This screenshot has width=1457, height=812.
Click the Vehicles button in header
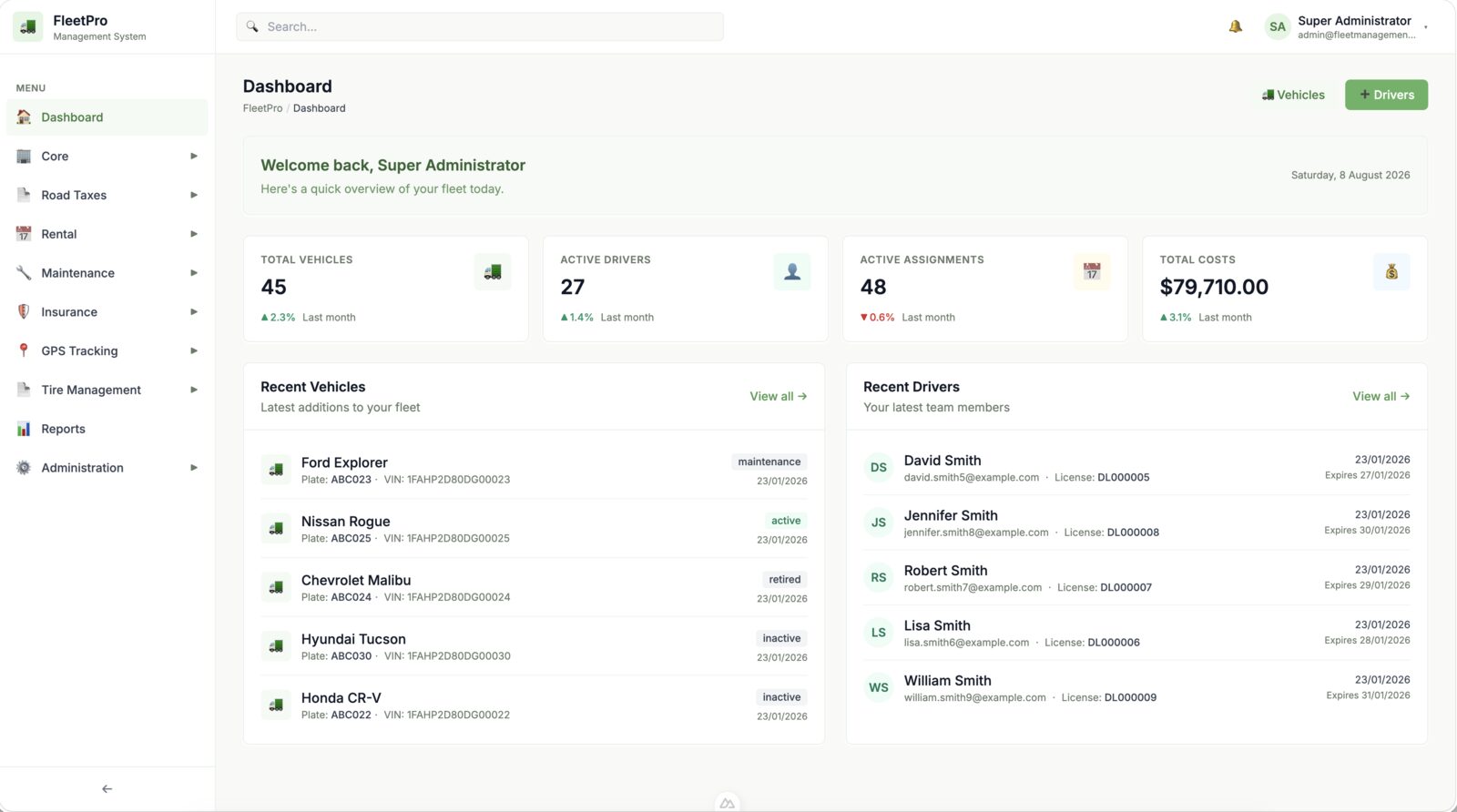click(x=1293, y=95)
